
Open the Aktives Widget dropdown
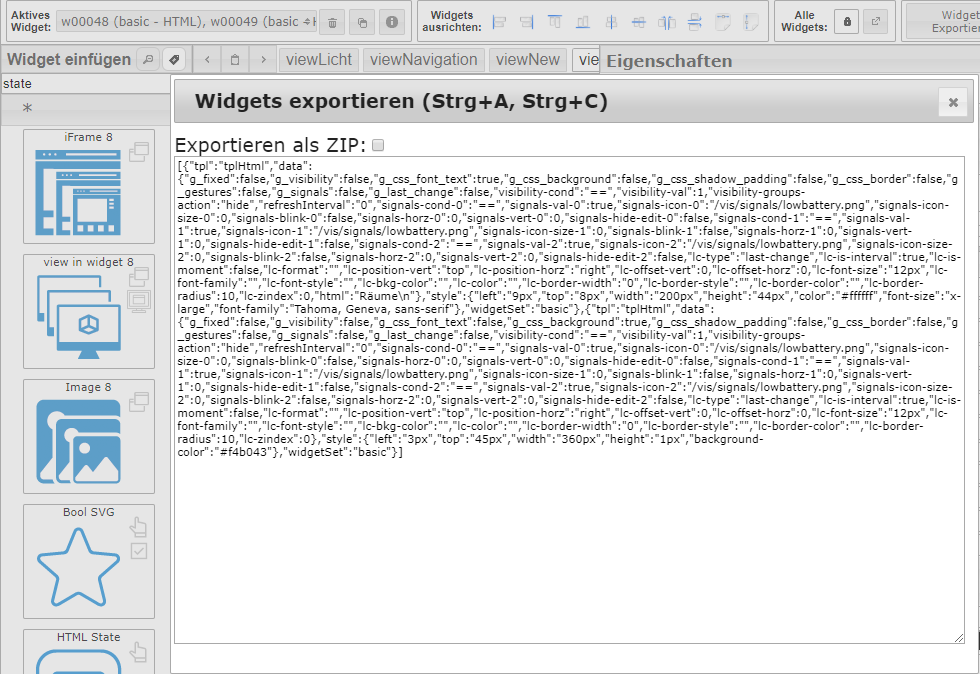(x=187, y=22)
